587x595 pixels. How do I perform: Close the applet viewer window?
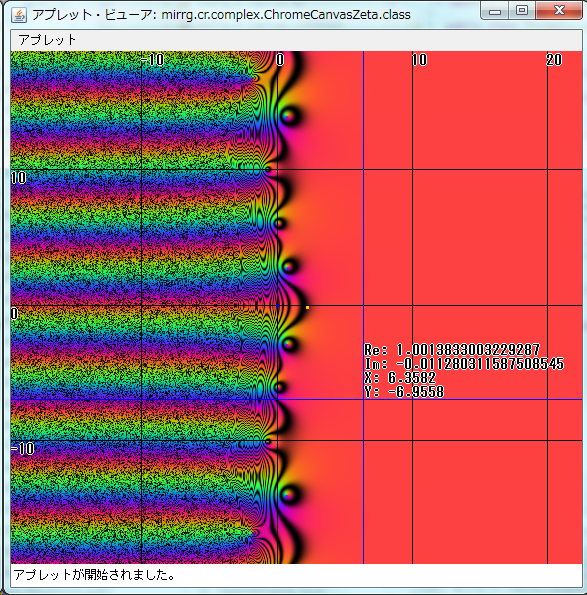(559, 11)
